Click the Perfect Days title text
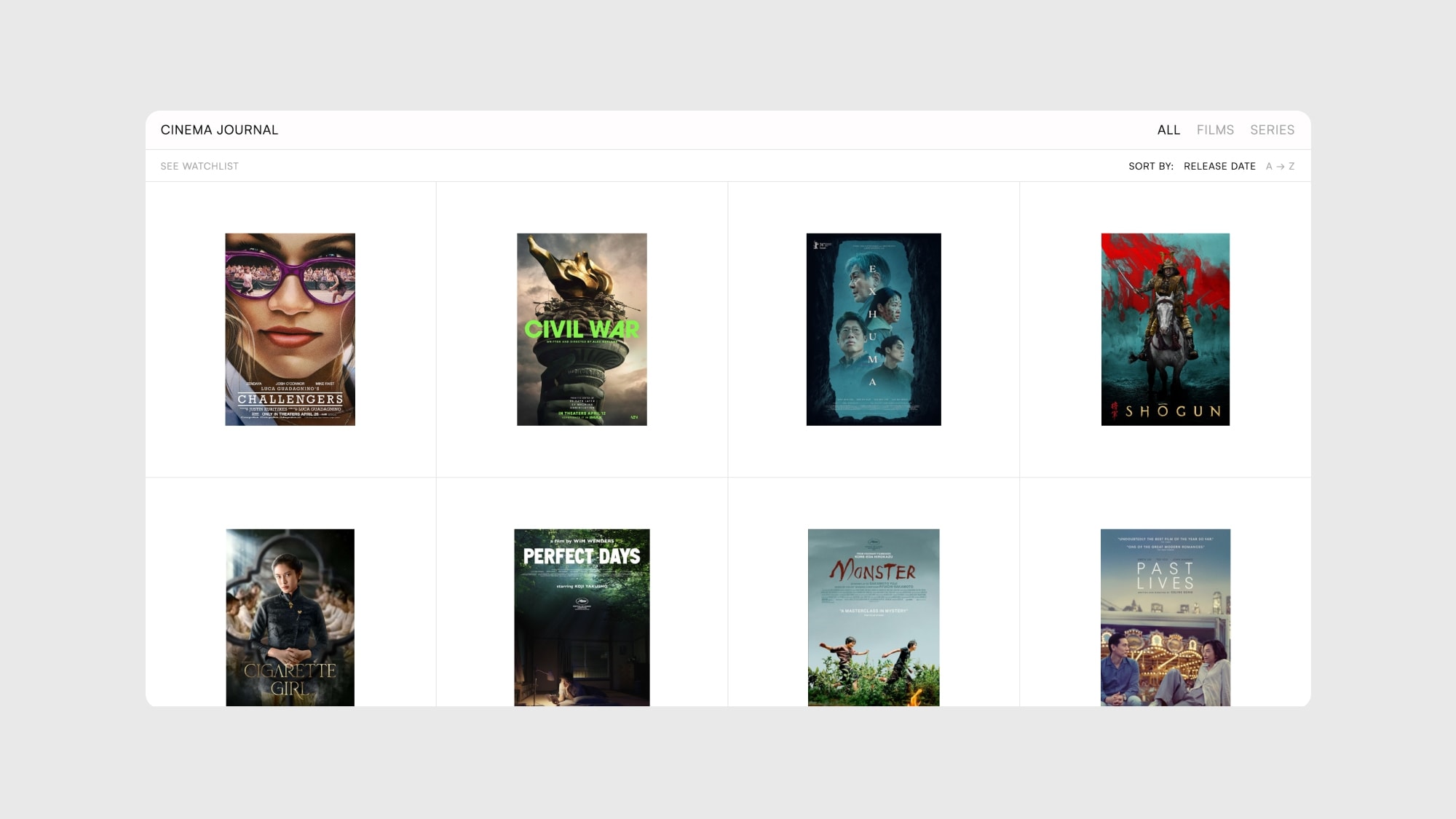Image resolution: width=1456 pixels, height=819 pixels. tap(582, 556)
